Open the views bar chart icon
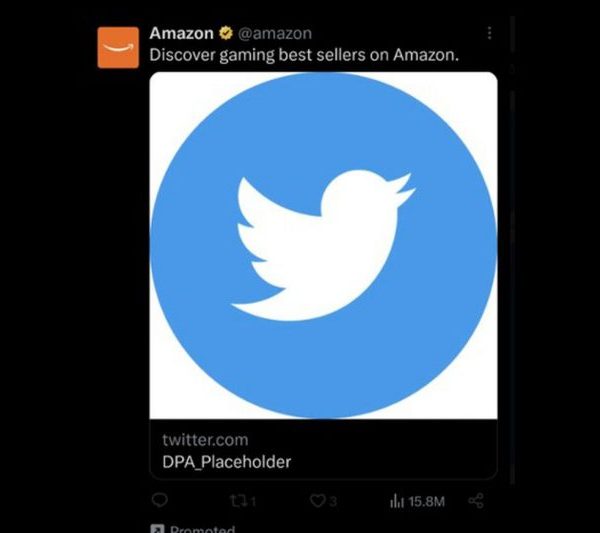This screenshot has height=533, width=600. (x=397, y=501)
